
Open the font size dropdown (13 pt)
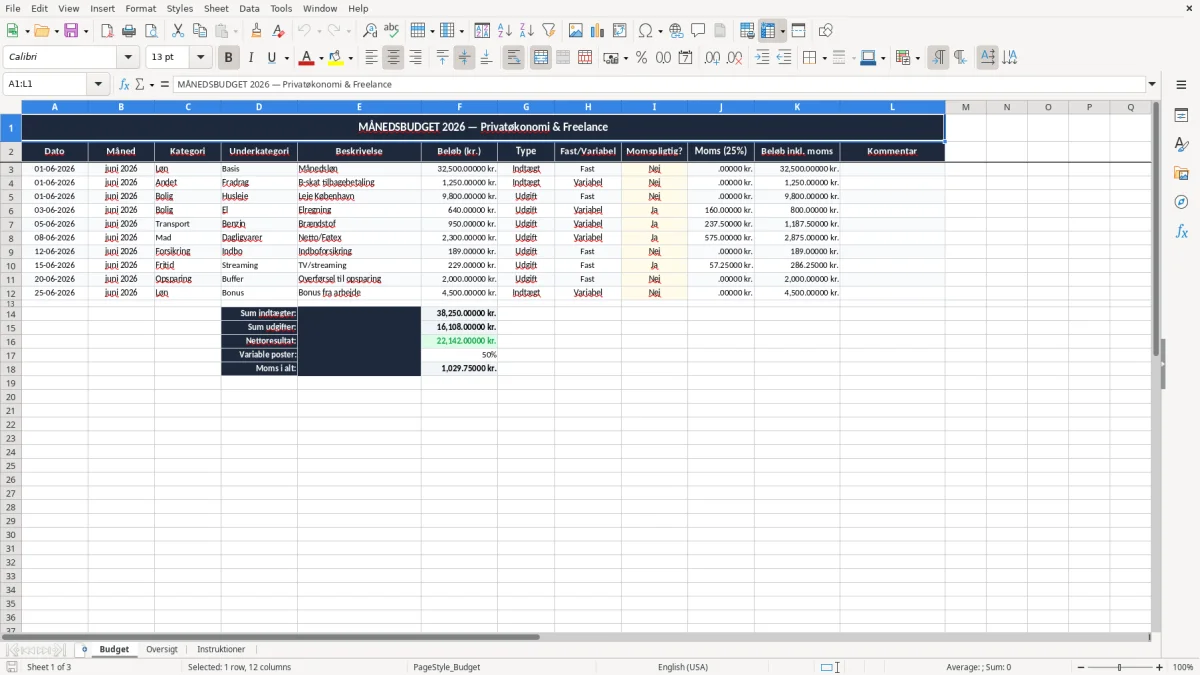(x=201, y=58)
